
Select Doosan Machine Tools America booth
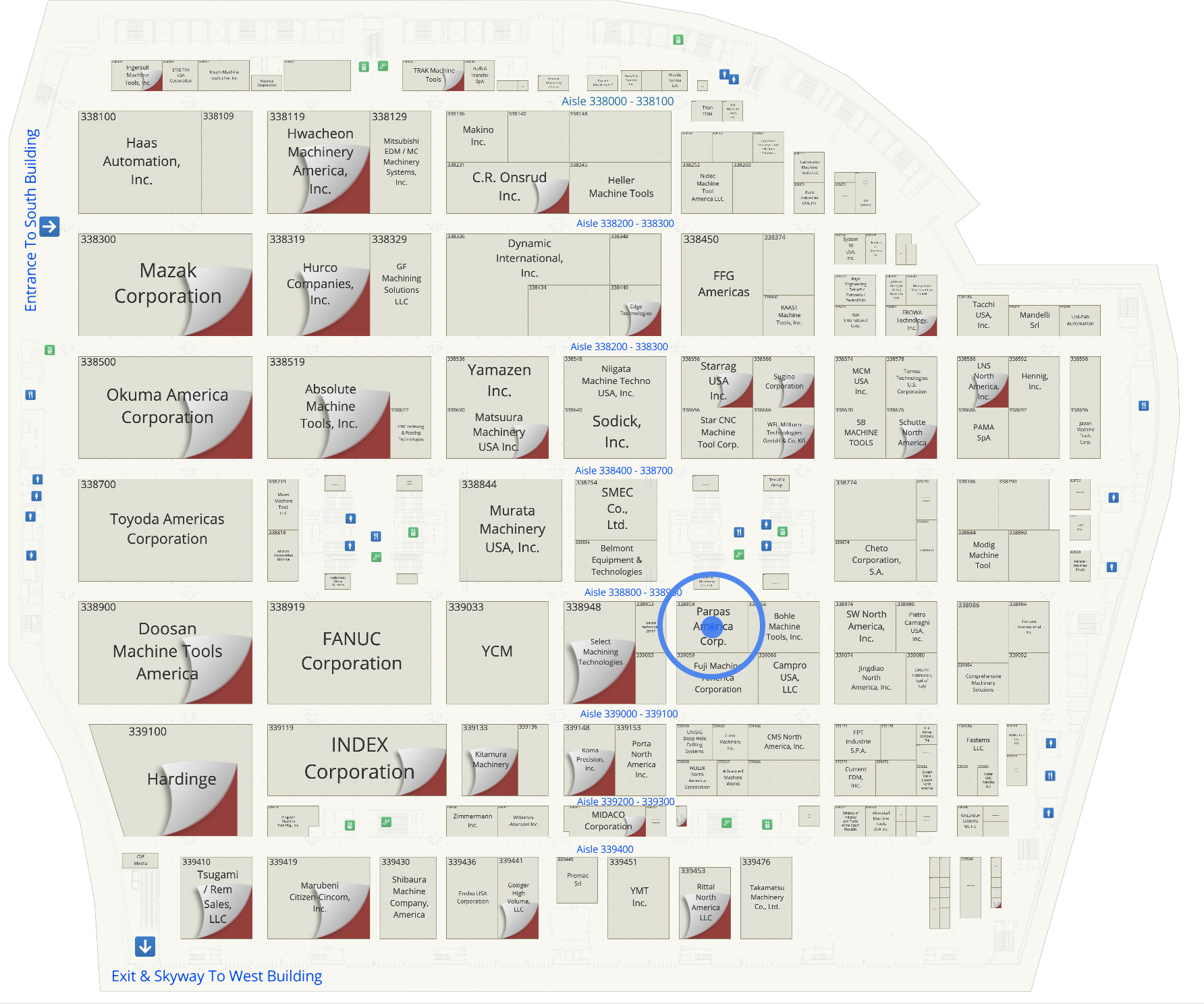coord(165,652)
